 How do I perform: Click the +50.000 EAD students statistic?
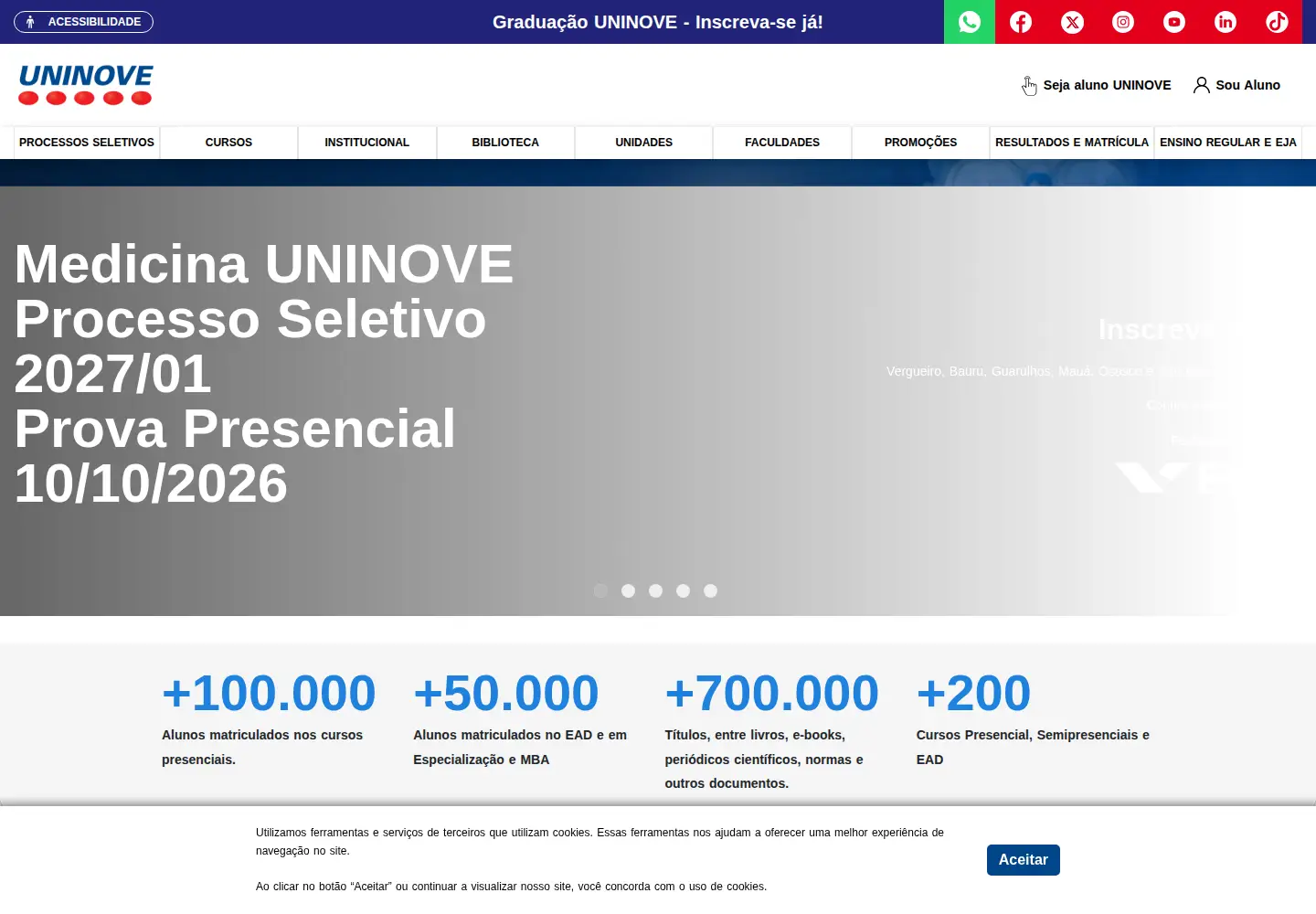click(x=506, y=693)
